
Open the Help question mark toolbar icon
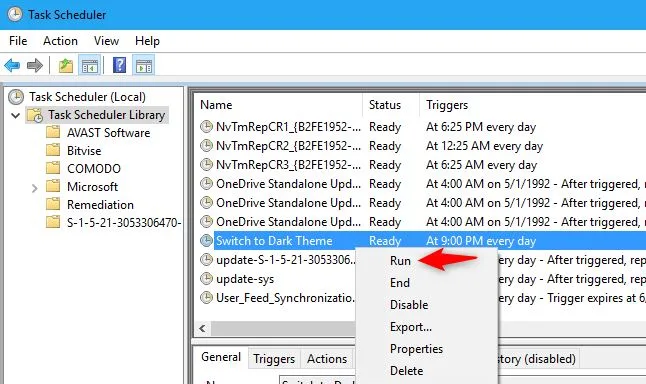(119, 65)
